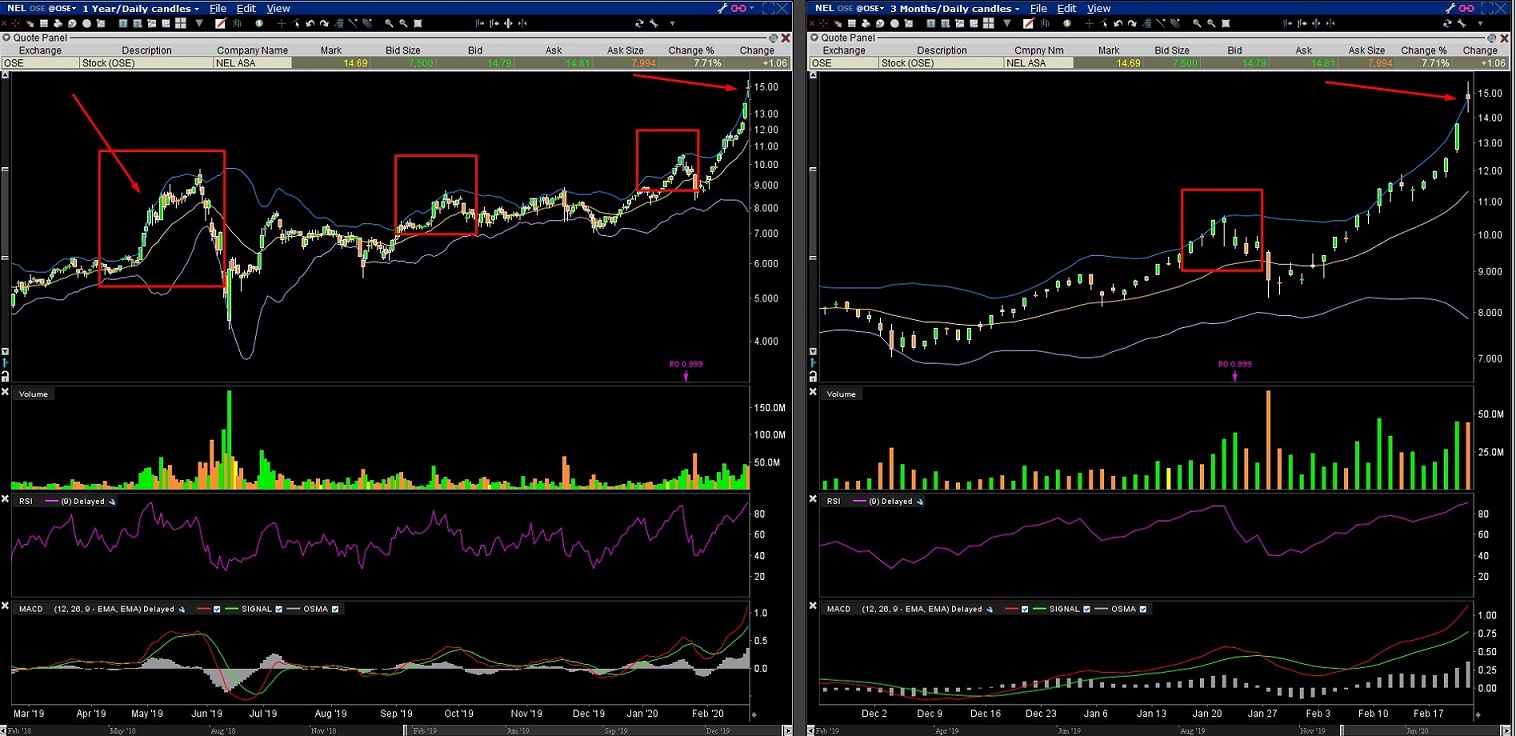Close the RSI panel in left chart
The width and height of the screenshot is (1516, 736).
pos(4,500)
